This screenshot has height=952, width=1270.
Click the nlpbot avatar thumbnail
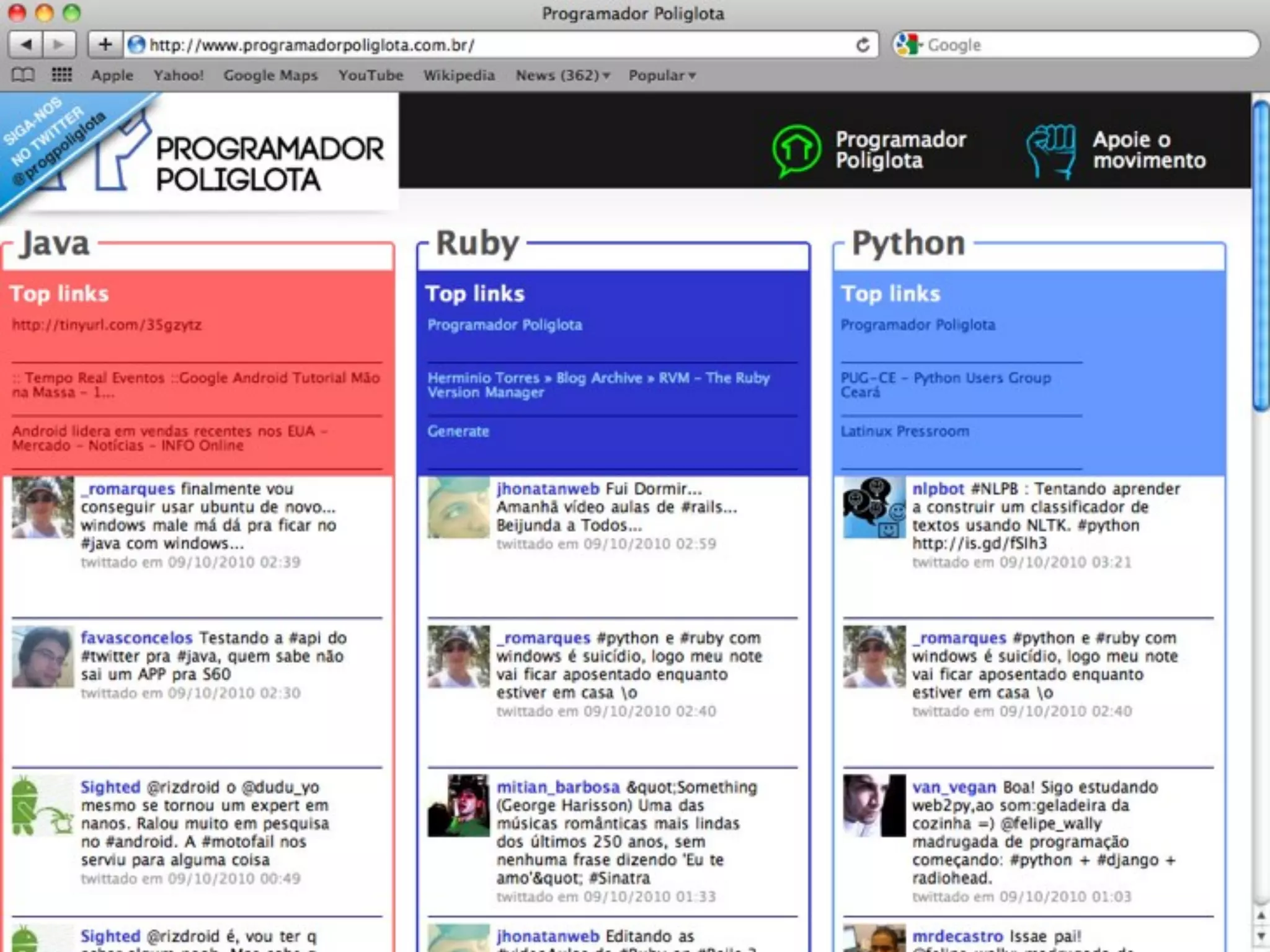pyautogui.click(x=874, y=507)
